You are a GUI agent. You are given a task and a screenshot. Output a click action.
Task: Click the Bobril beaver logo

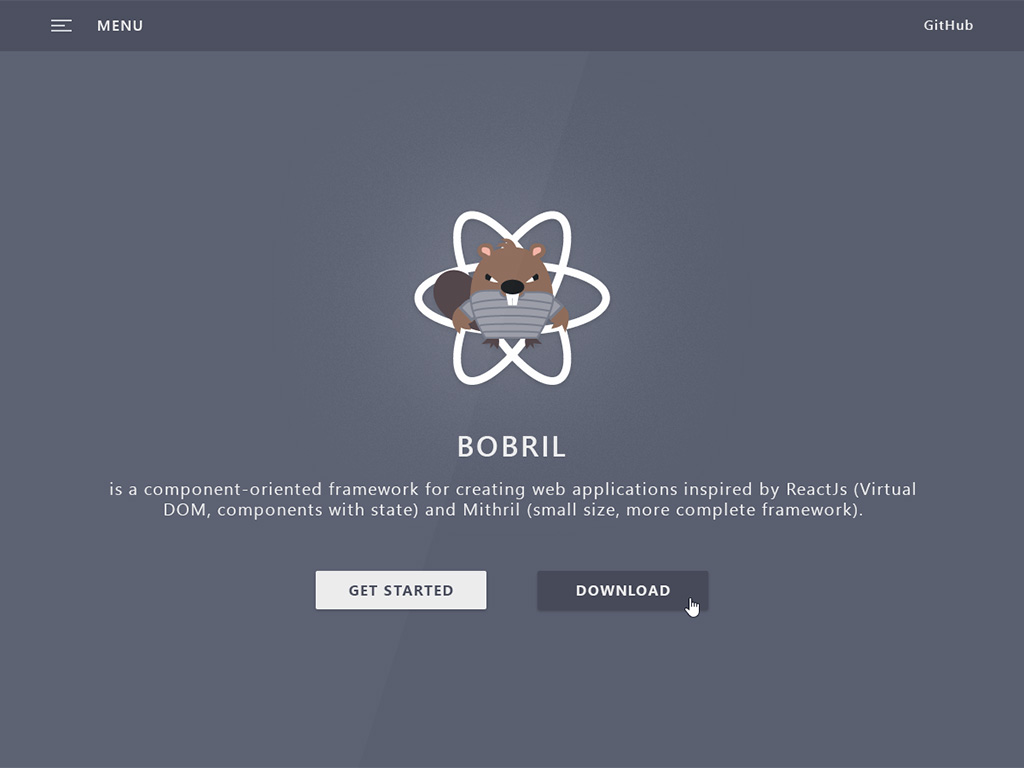(x=512, y=298)
